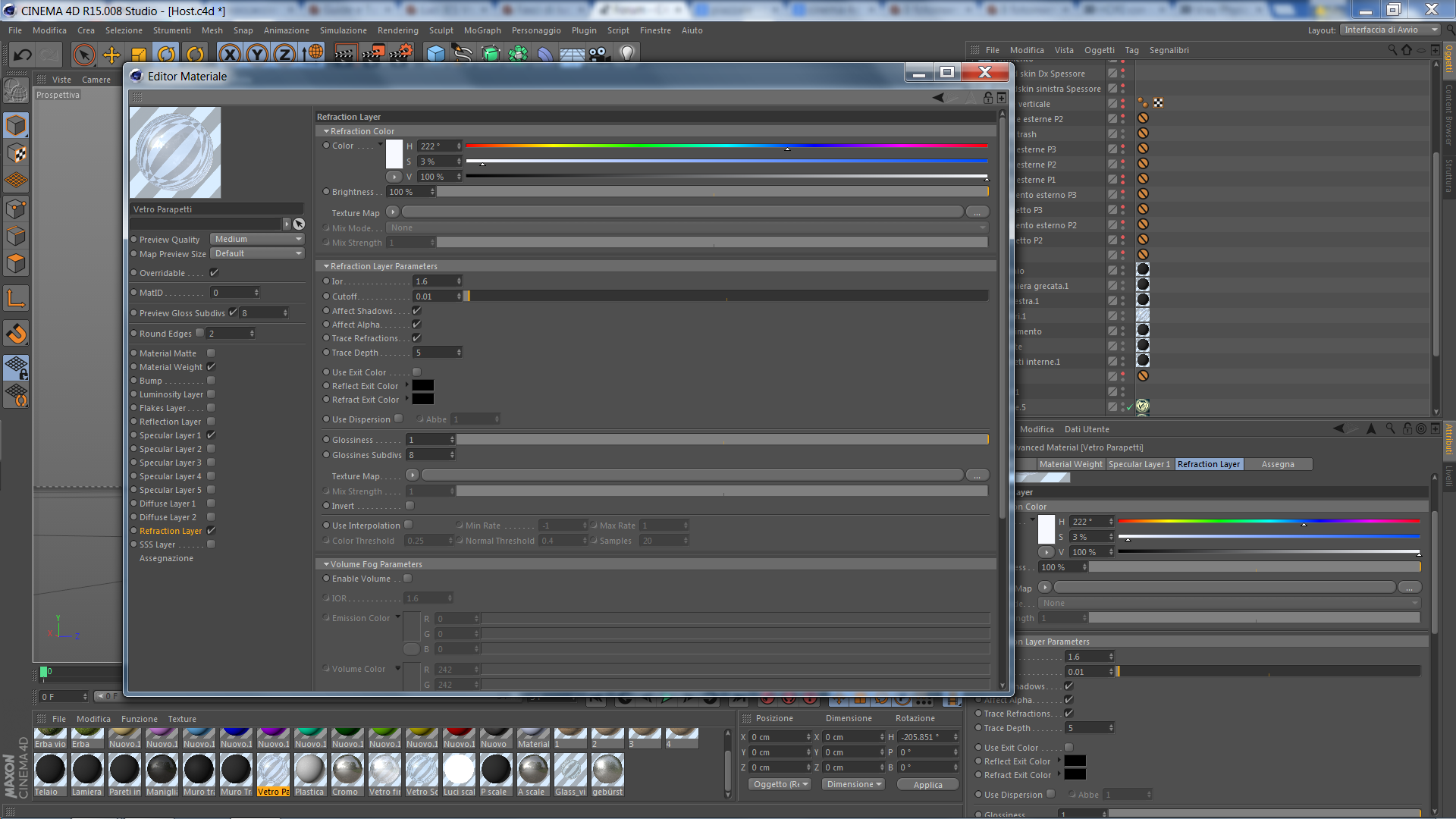Click the Camera object icon
Image resolution: width=1456 pixels, height=819 pixels.
(598, 54)
